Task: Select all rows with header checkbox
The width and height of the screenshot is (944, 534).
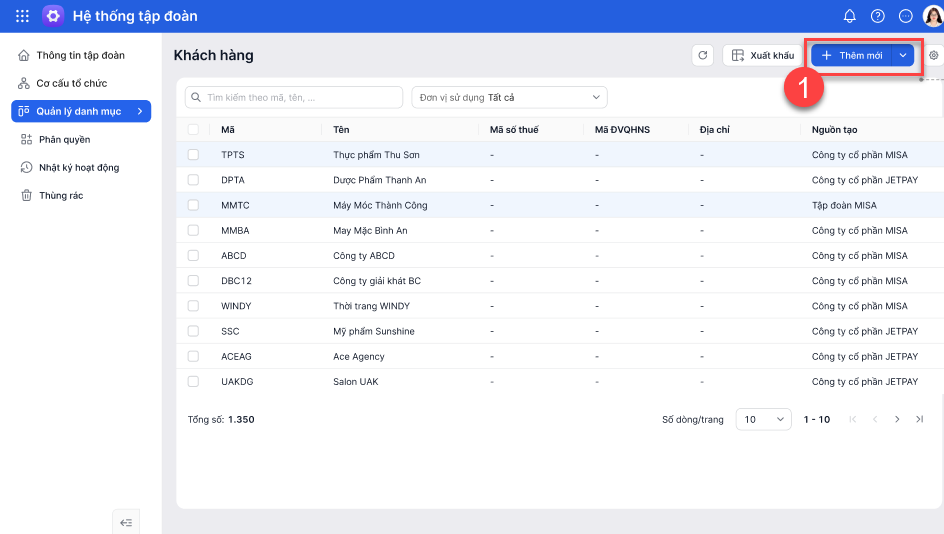Action: pyautogui.click(x=193, y=130)
